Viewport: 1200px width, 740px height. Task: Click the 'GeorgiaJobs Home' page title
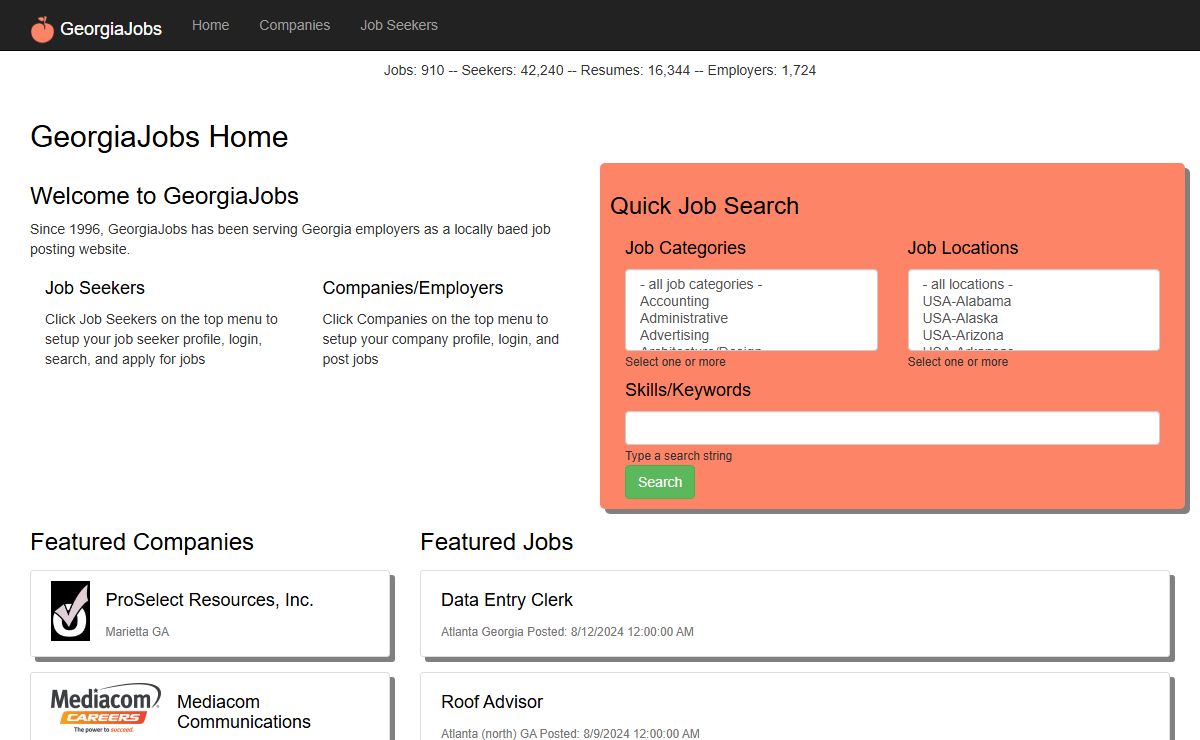coord(159,137)
